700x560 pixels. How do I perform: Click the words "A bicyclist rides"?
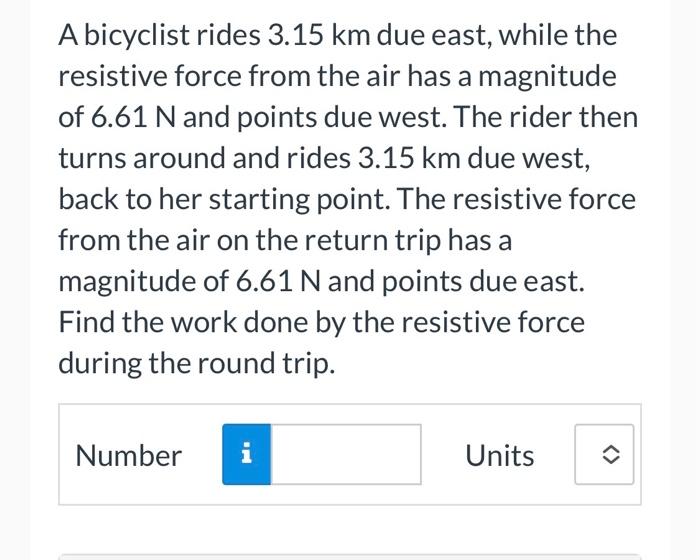[x=159, y=35]
